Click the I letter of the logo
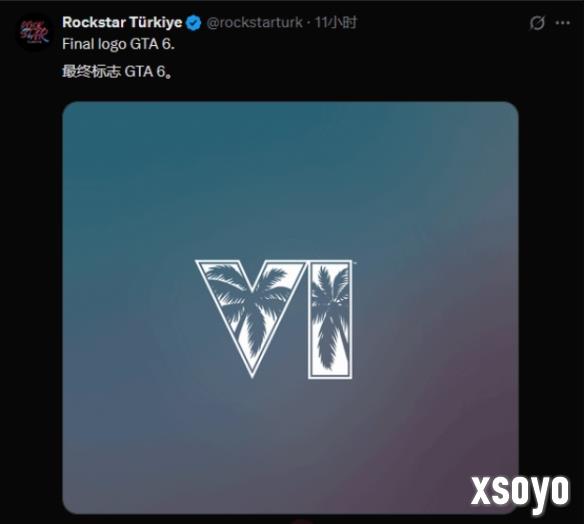Screen dimensions: 584x524 (x=330, y=320)
